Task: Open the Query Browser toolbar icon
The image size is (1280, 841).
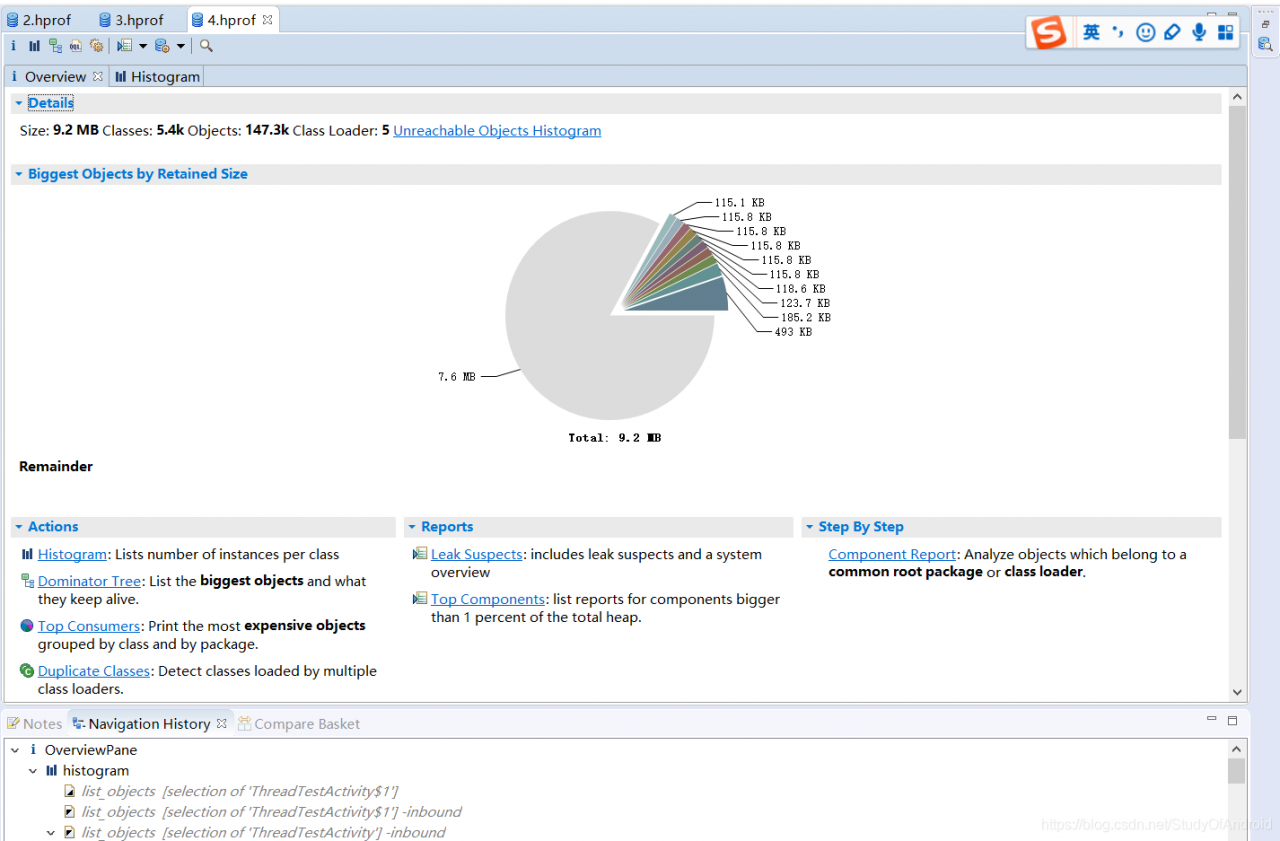Action: pyautogui.click(x=162, y=46)
